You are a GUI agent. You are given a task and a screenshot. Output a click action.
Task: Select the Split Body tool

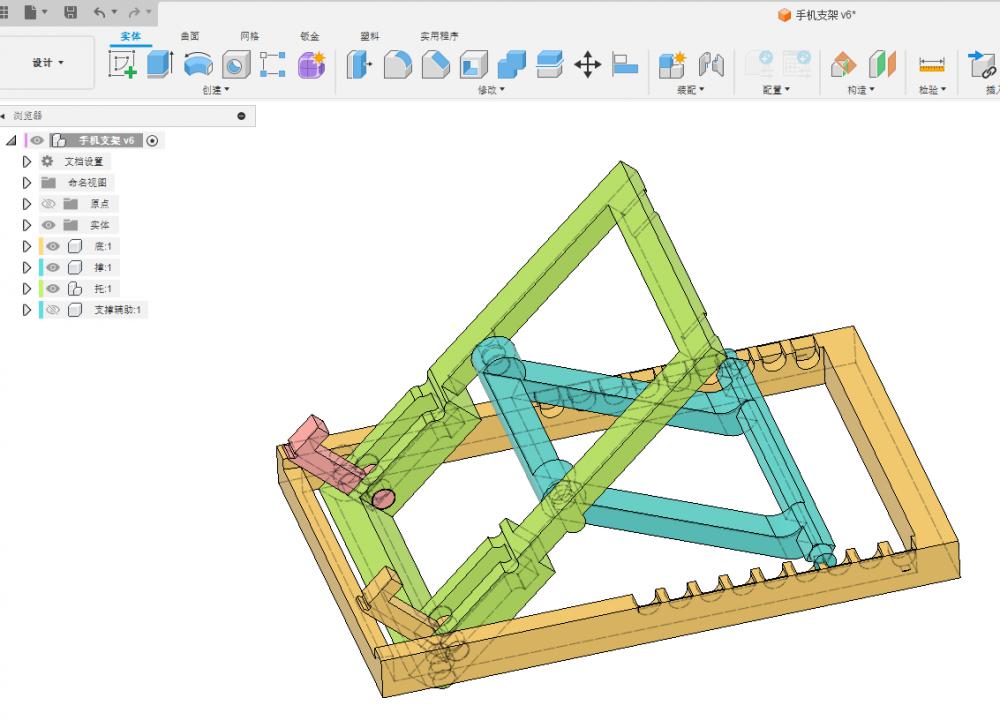550,64
